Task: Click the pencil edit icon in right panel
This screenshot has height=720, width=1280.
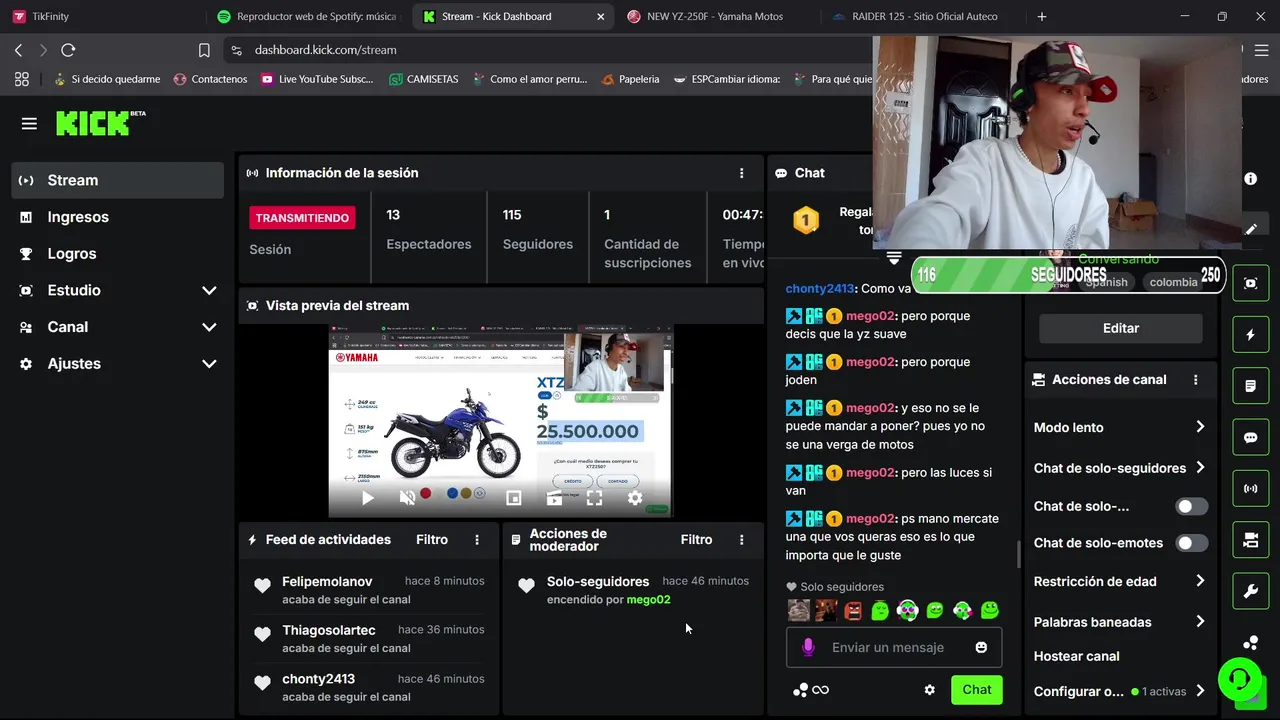Action: pos(1251,229)
